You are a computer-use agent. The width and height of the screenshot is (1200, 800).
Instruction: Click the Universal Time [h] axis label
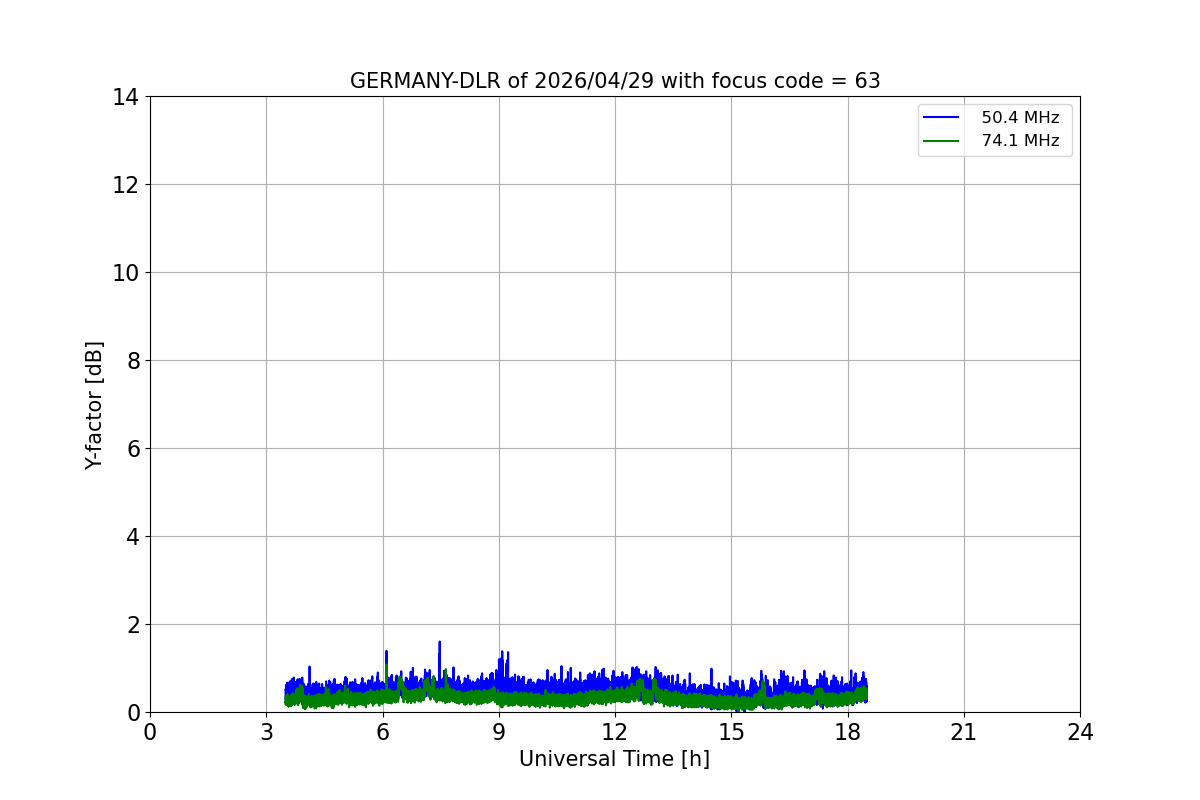[614, 759]
